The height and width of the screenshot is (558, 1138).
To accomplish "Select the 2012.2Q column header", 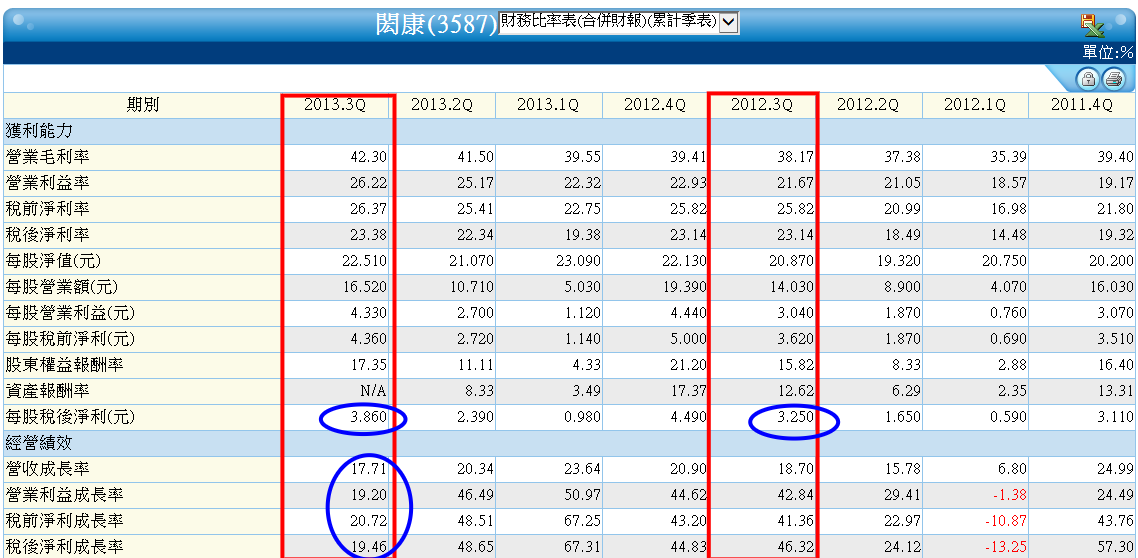I will (x=869, y=105).
